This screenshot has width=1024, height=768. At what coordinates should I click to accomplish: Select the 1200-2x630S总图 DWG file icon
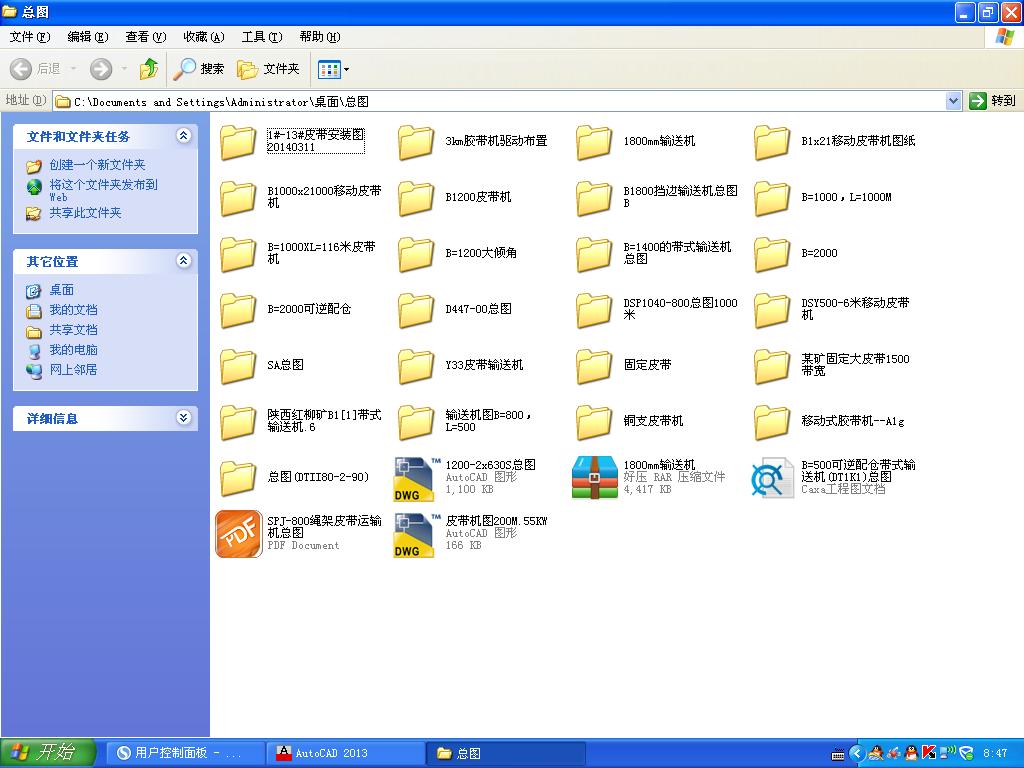417,479
